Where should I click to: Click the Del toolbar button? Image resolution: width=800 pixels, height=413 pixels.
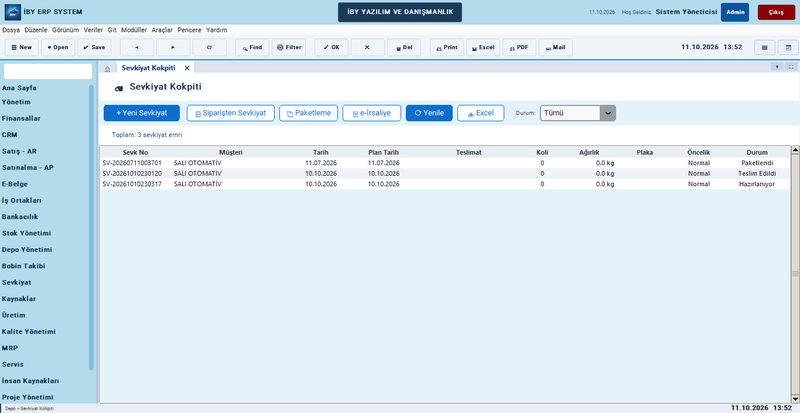(x=404, y=47)
